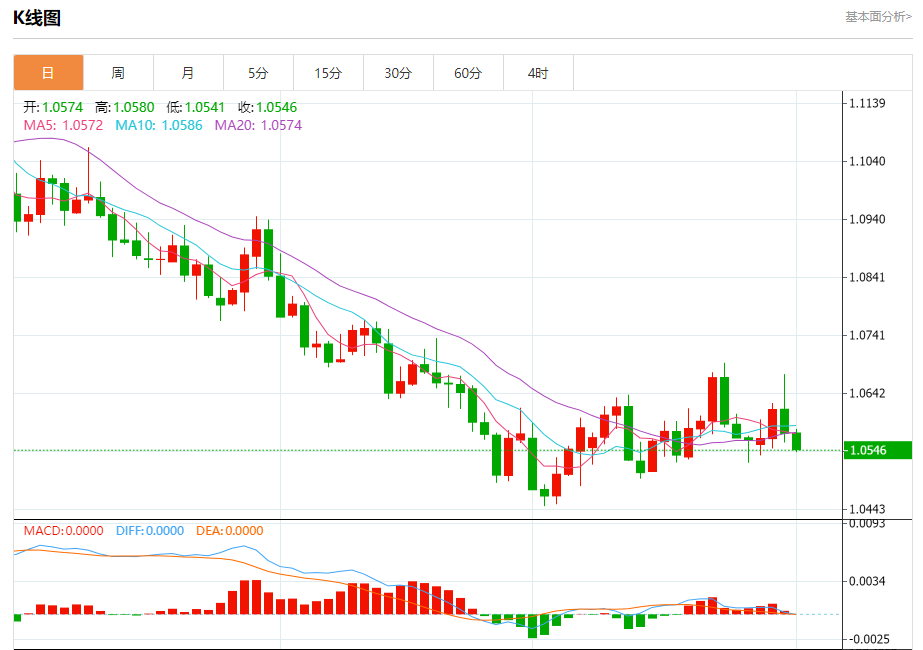Screen dimensions: 923x650
Task: Click the 0.0034 MACD axis label
Action: click(867, 582)
